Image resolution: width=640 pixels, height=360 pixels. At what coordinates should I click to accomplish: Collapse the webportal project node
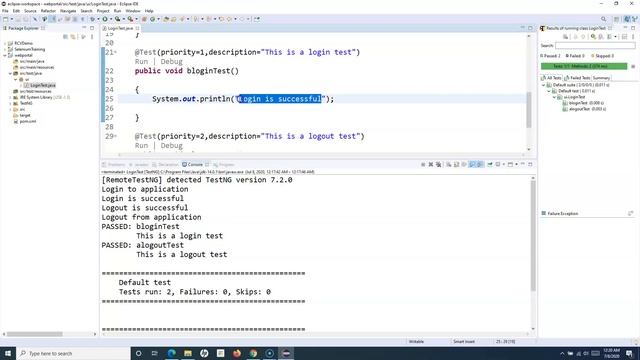5,55
